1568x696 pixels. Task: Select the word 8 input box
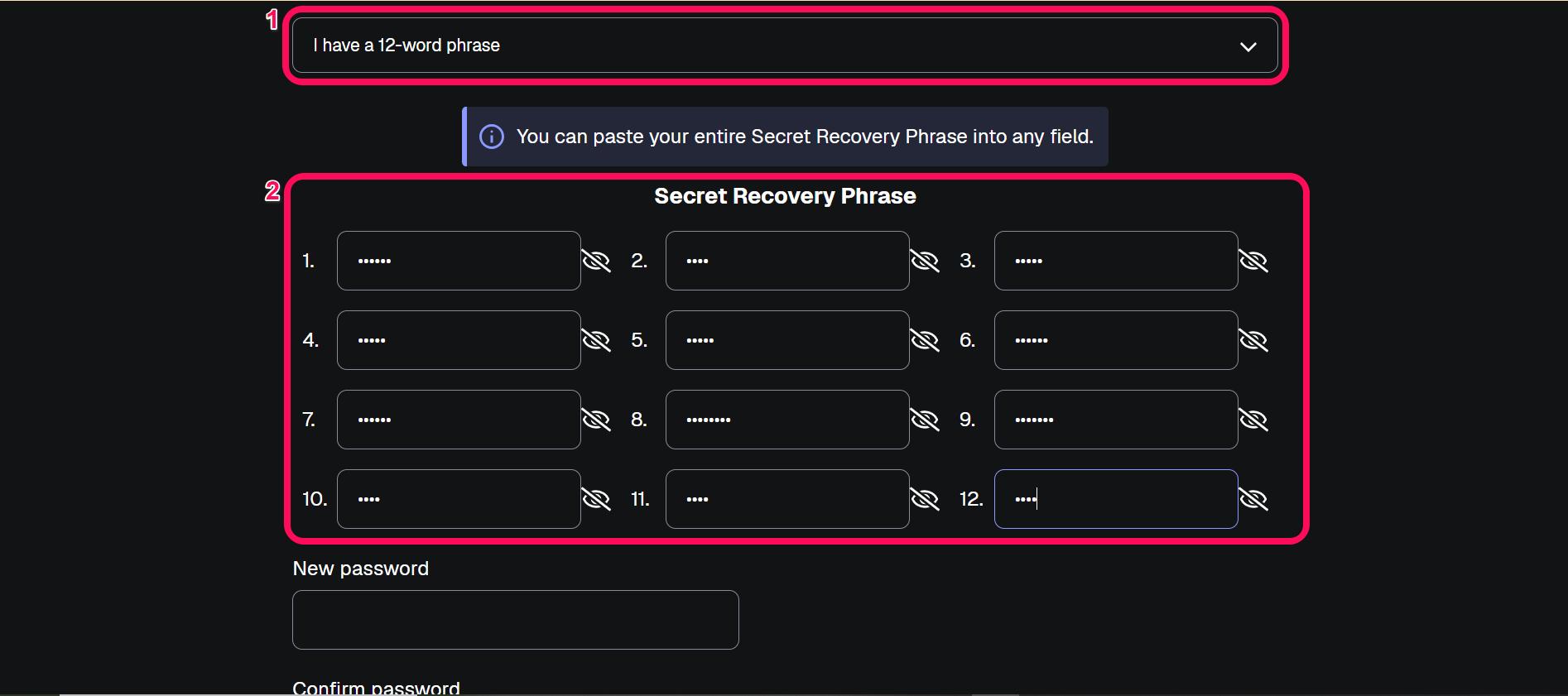click(x=787, y=420)
